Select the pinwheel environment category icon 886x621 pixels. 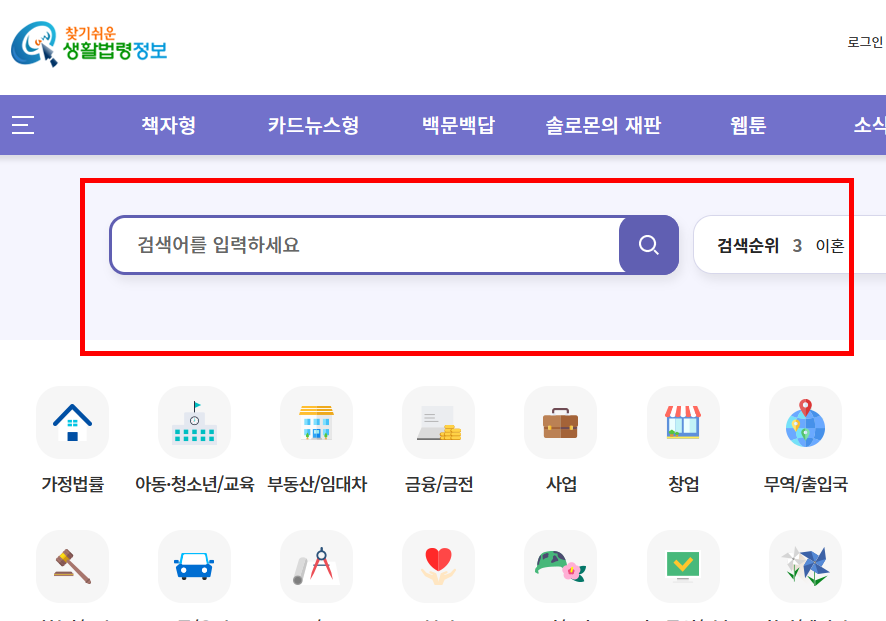pos(805,565)
